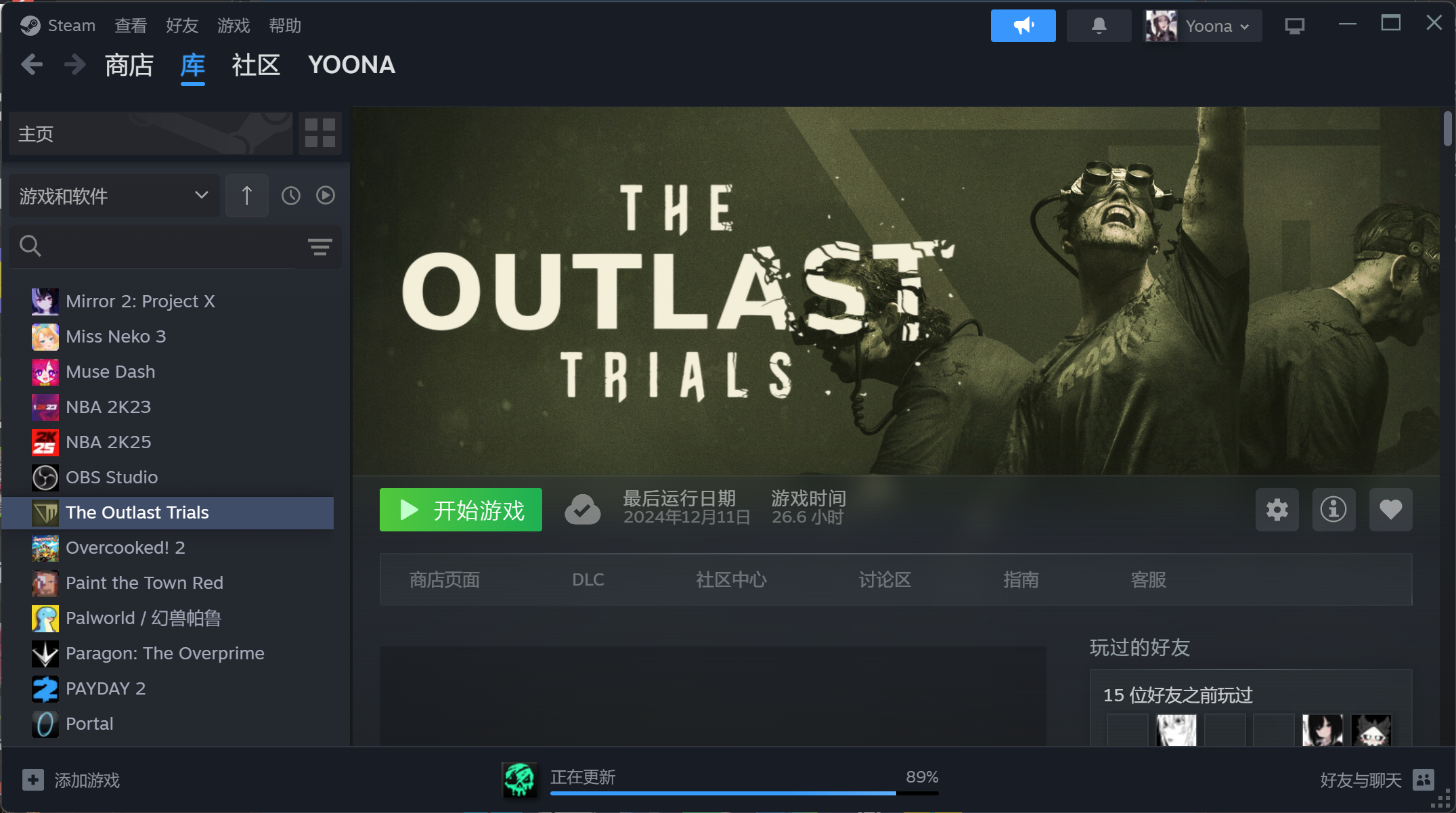Open the Yoona account dropdown
The image size is (1456, 813).
tap(1203, 26)
